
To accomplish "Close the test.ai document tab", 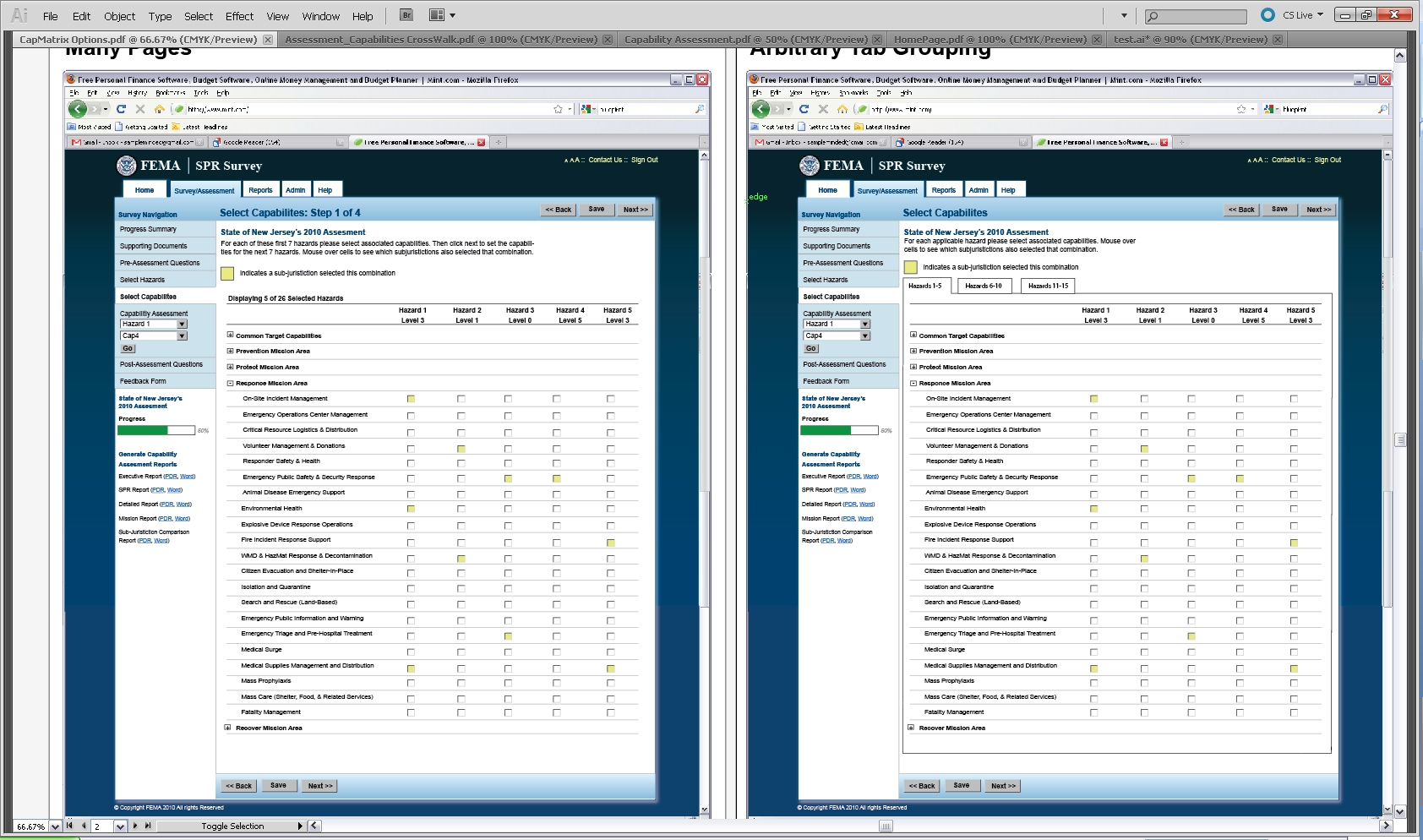I will pos(1278,40).
